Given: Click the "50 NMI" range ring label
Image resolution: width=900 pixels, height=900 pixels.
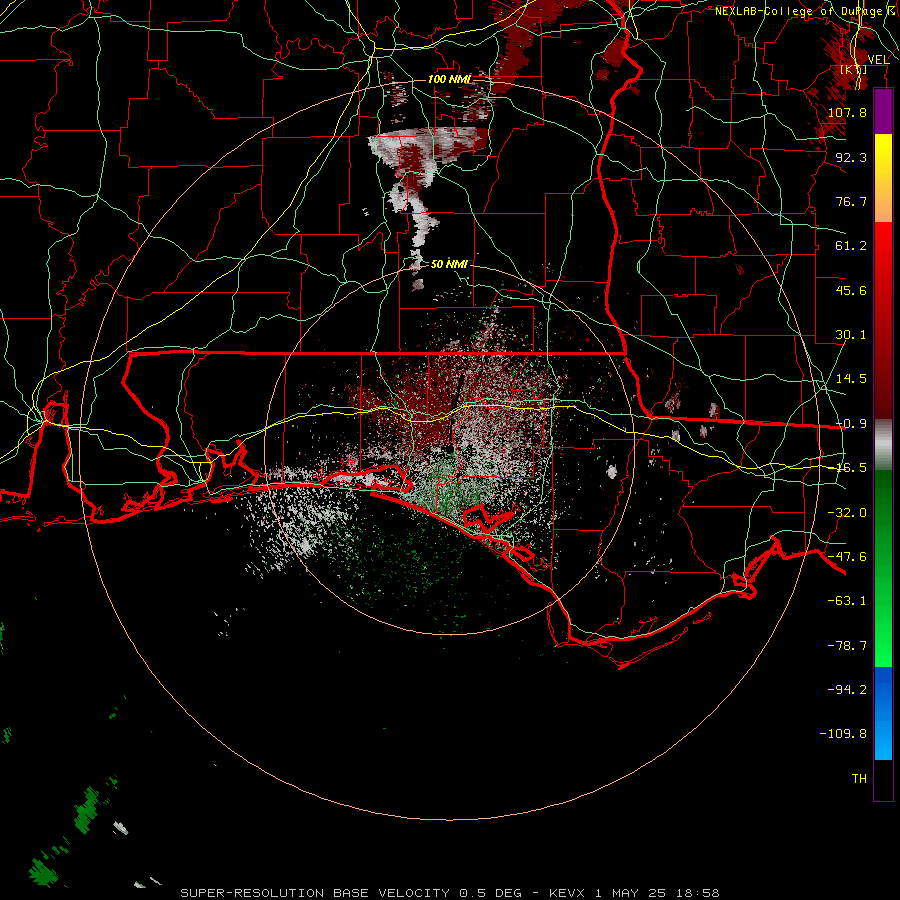Looking at the screenshot, I should point(449,264).
